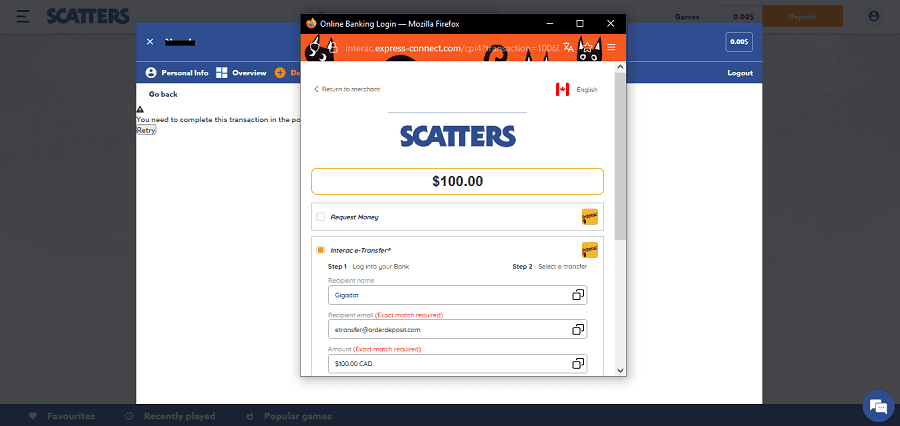The image size is (900, 426).
Task: Click the Recipient name field
Action: coord(457,295)
